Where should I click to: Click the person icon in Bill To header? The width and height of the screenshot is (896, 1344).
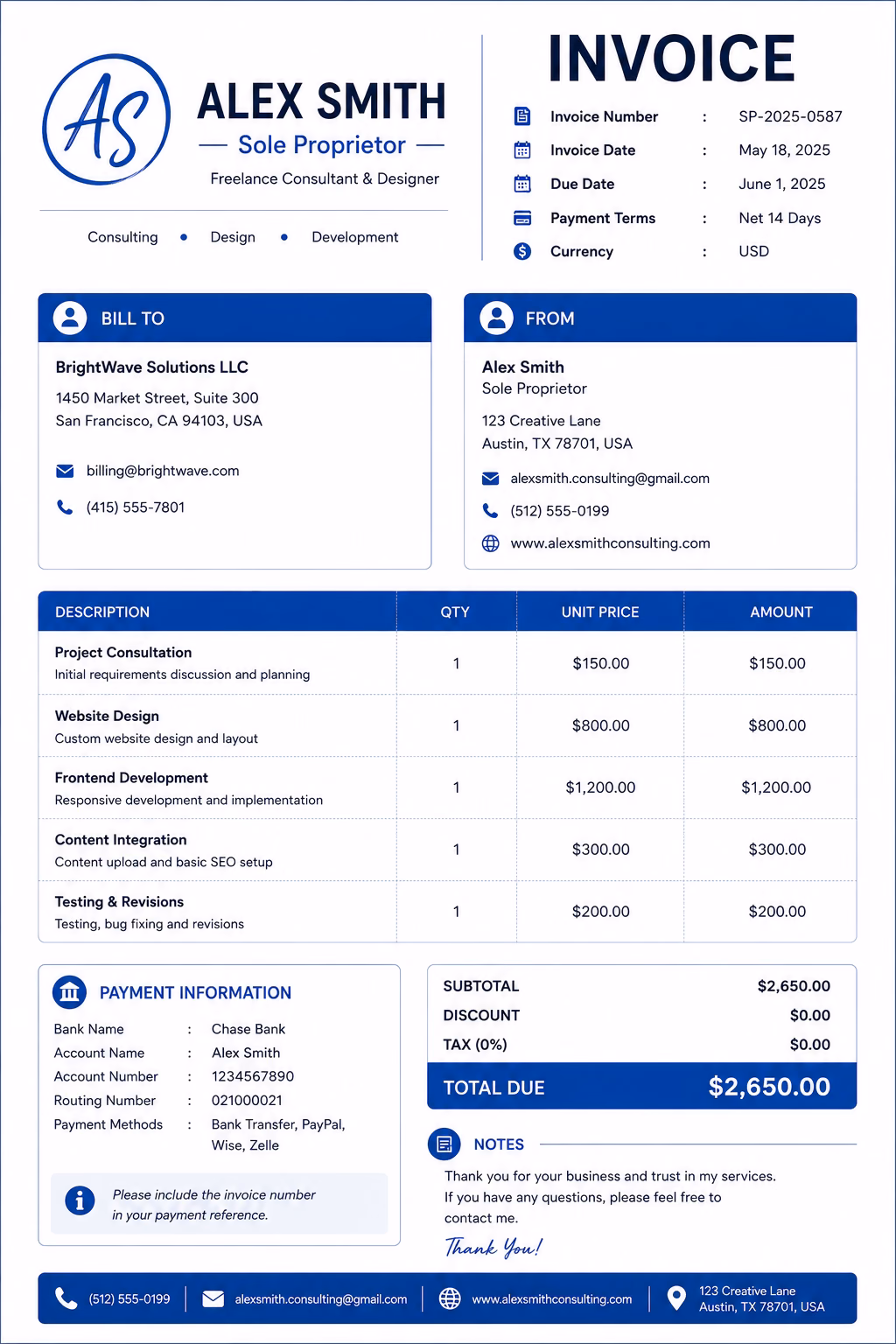tap(70, 318)
